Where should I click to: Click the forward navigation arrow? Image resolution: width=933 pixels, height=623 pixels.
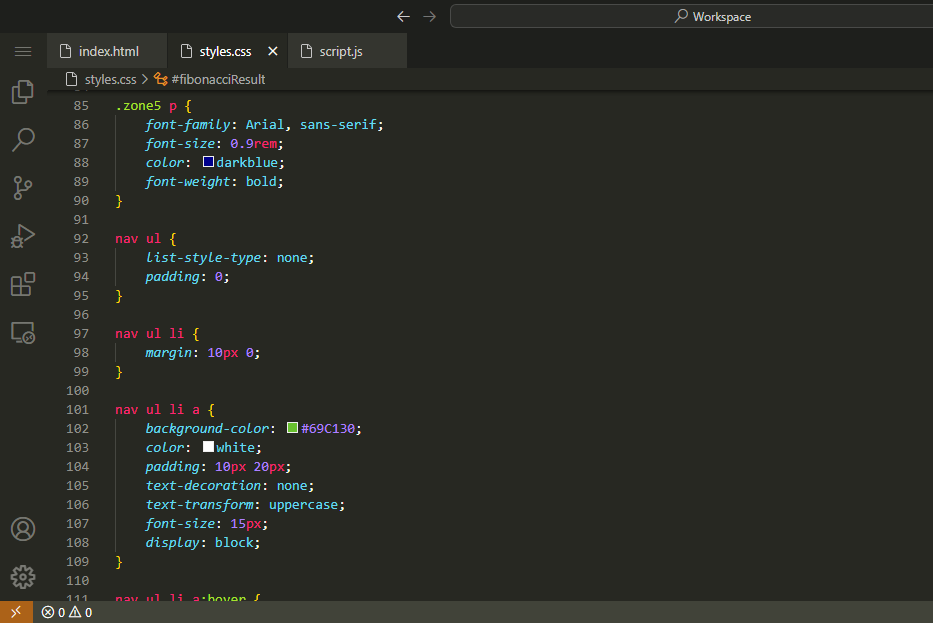[x=430, y=16]
